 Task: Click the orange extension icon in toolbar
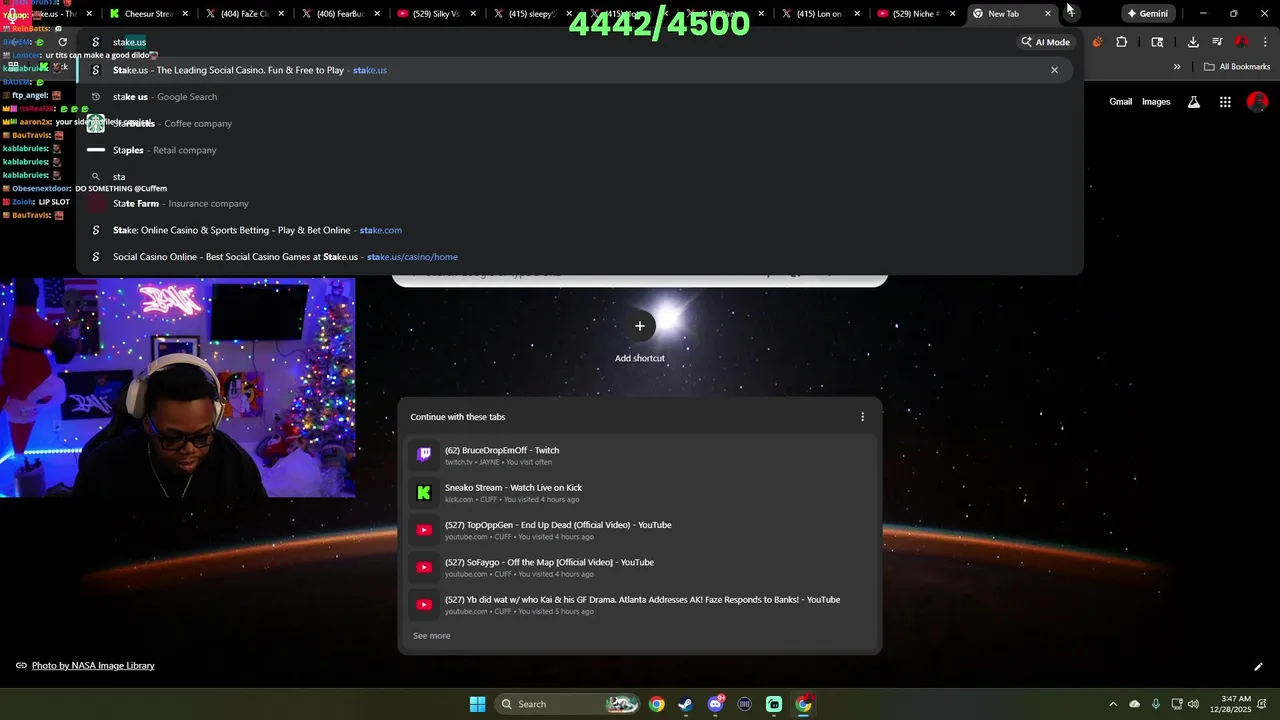[x=1097, y=42]
